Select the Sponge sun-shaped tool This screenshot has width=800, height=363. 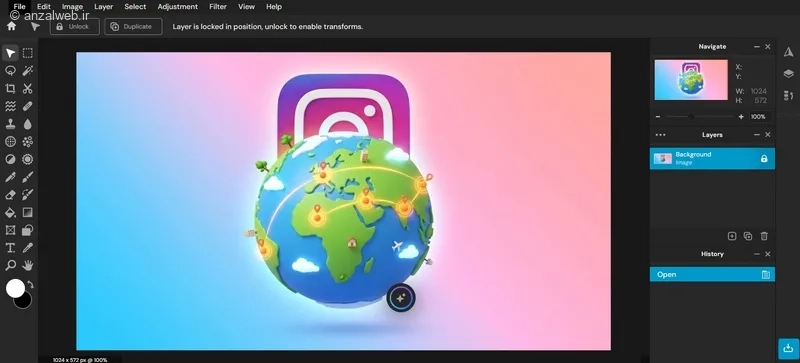[x=28, y=159]
